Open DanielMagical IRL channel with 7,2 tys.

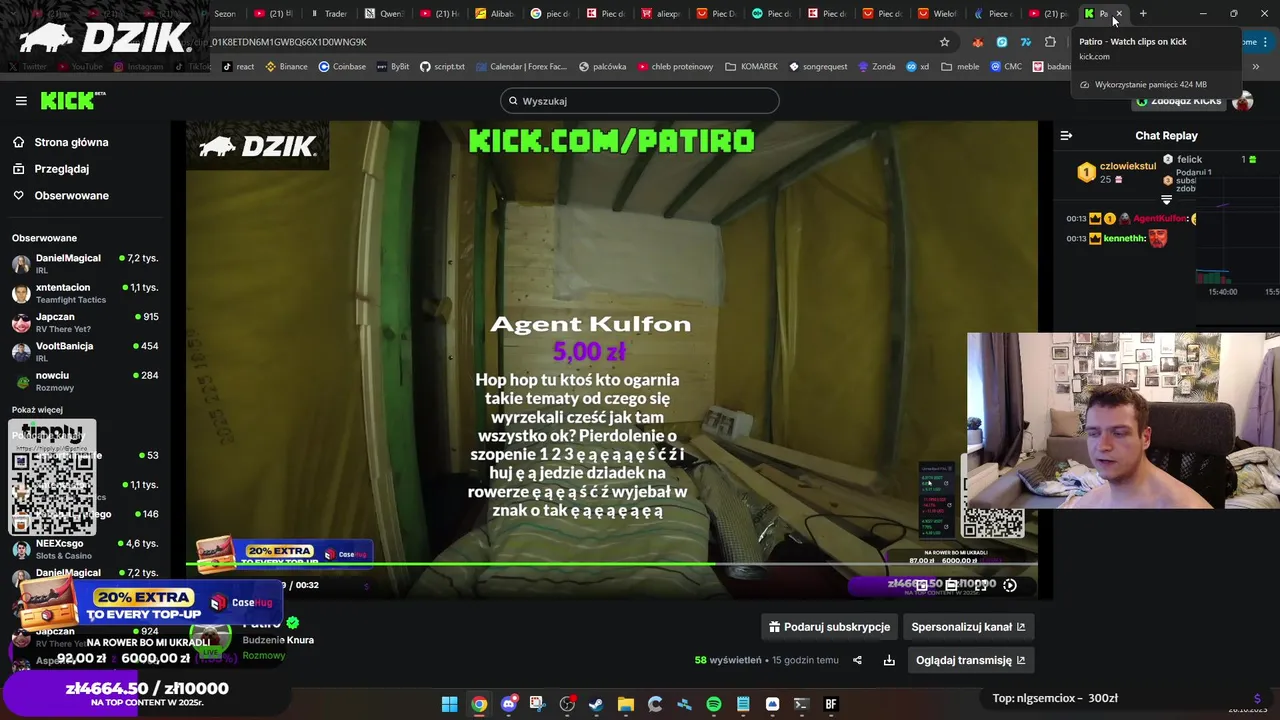point(85,264)
